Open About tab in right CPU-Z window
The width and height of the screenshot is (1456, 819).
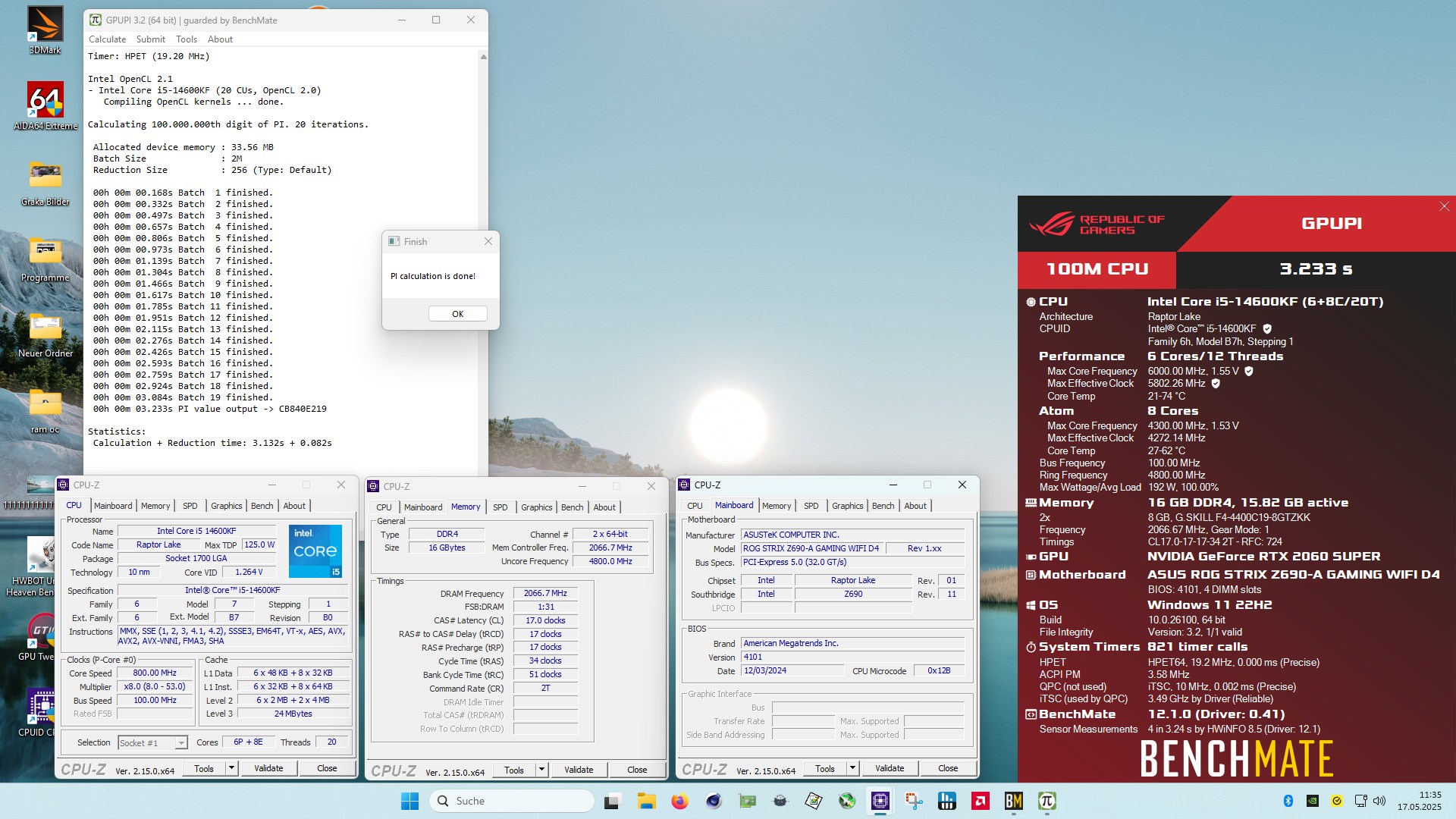915,506
